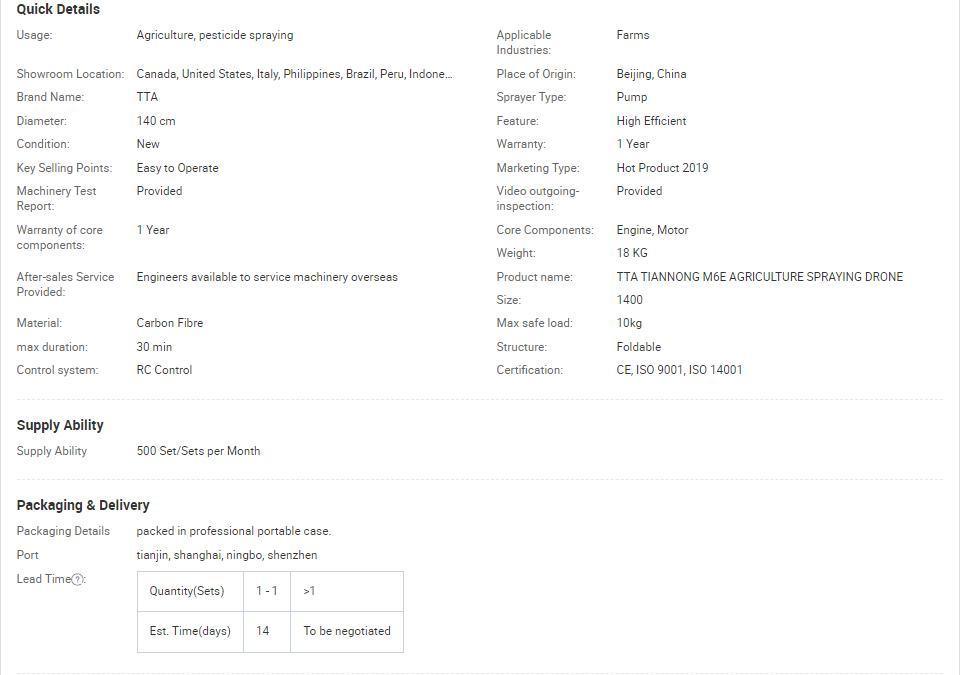Click the 'Carbon Fibre' material value

pyautogui.click(x=170, y=323)
